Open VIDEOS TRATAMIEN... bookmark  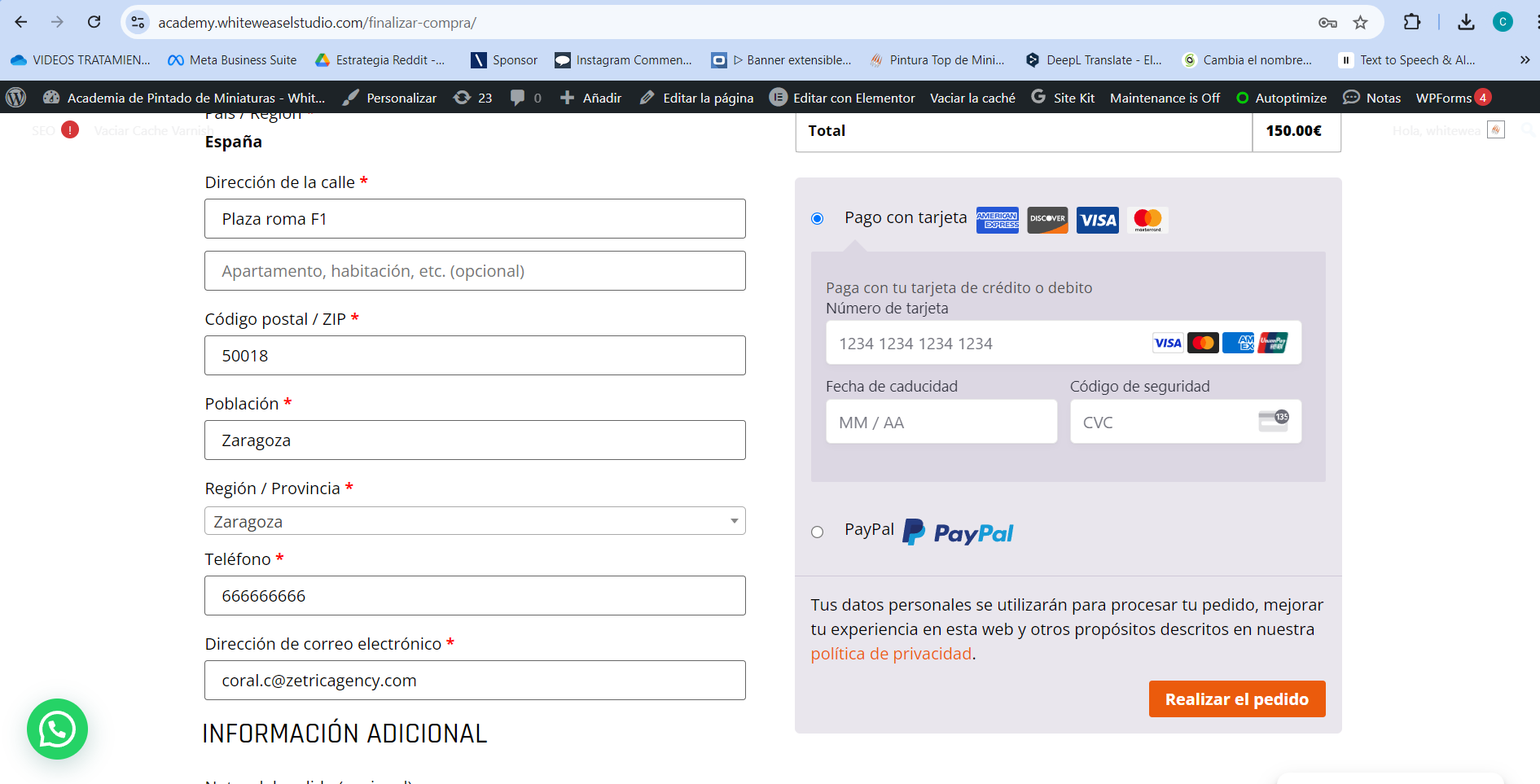coord(81,59)
